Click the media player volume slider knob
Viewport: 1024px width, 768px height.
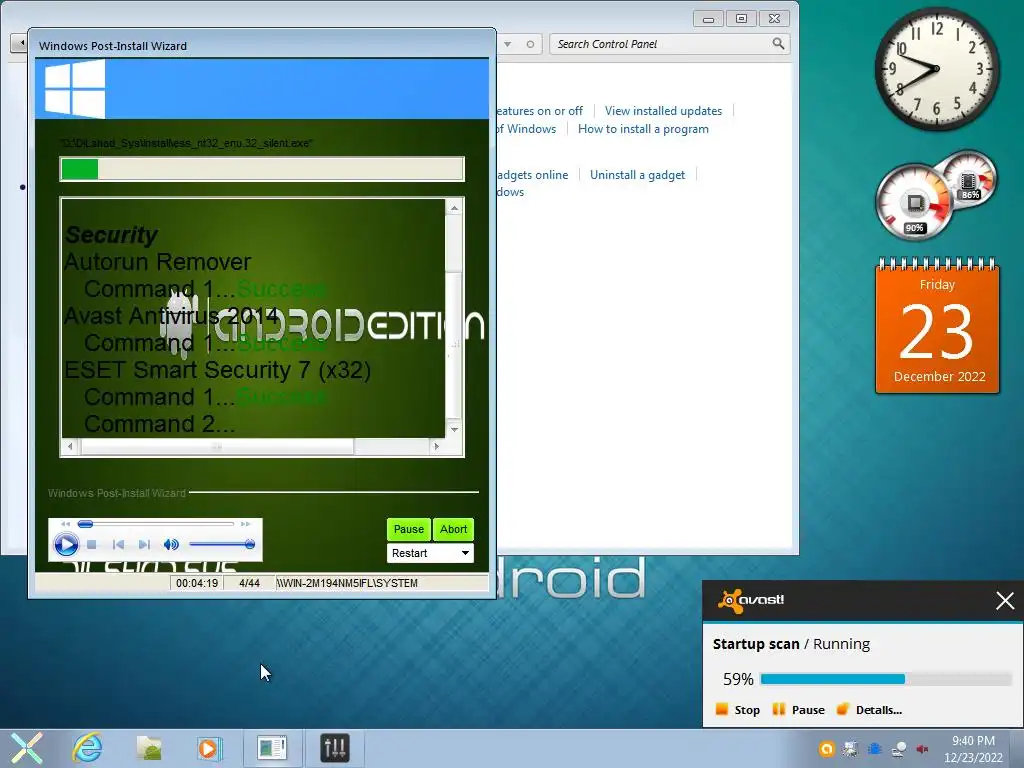[249, 544]
